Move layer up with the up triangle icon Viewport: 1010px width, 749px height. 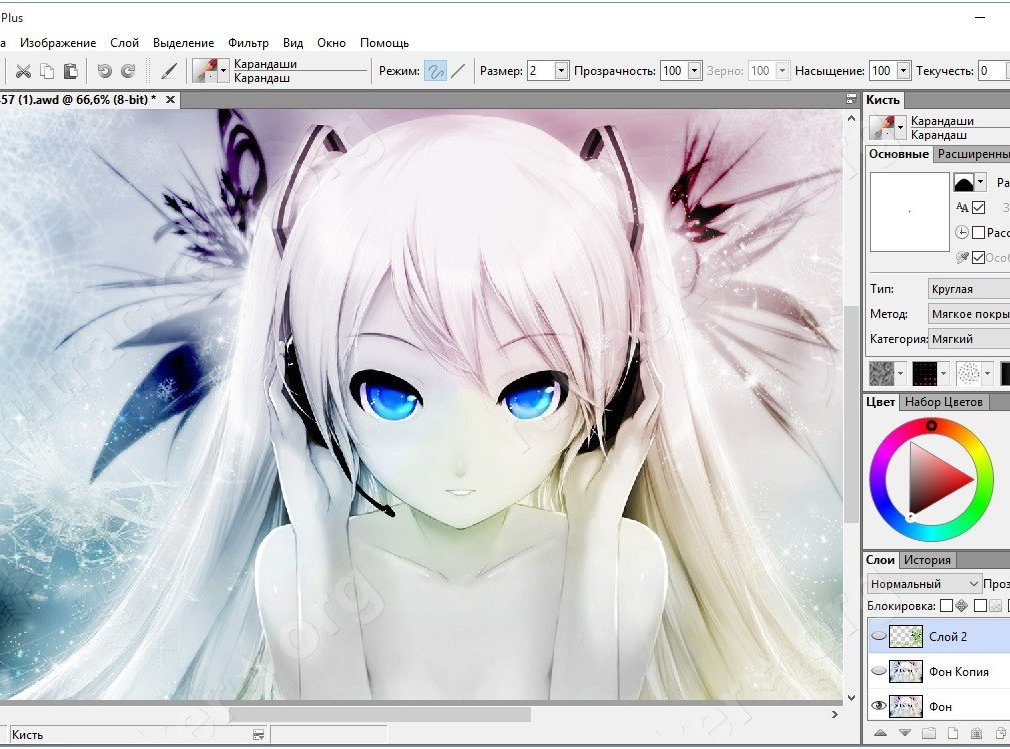(881, 733)
